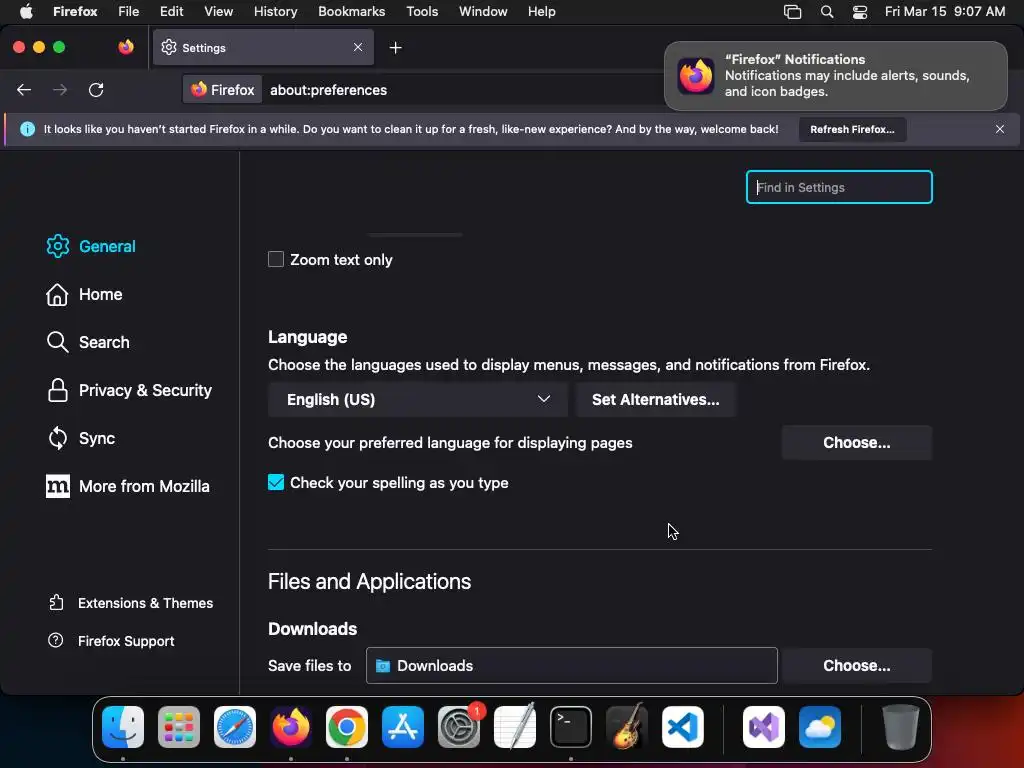The width and height of the screenshot is (1024, 768).
Task: Click the date and time in menu bar
Action: [944, 12]
